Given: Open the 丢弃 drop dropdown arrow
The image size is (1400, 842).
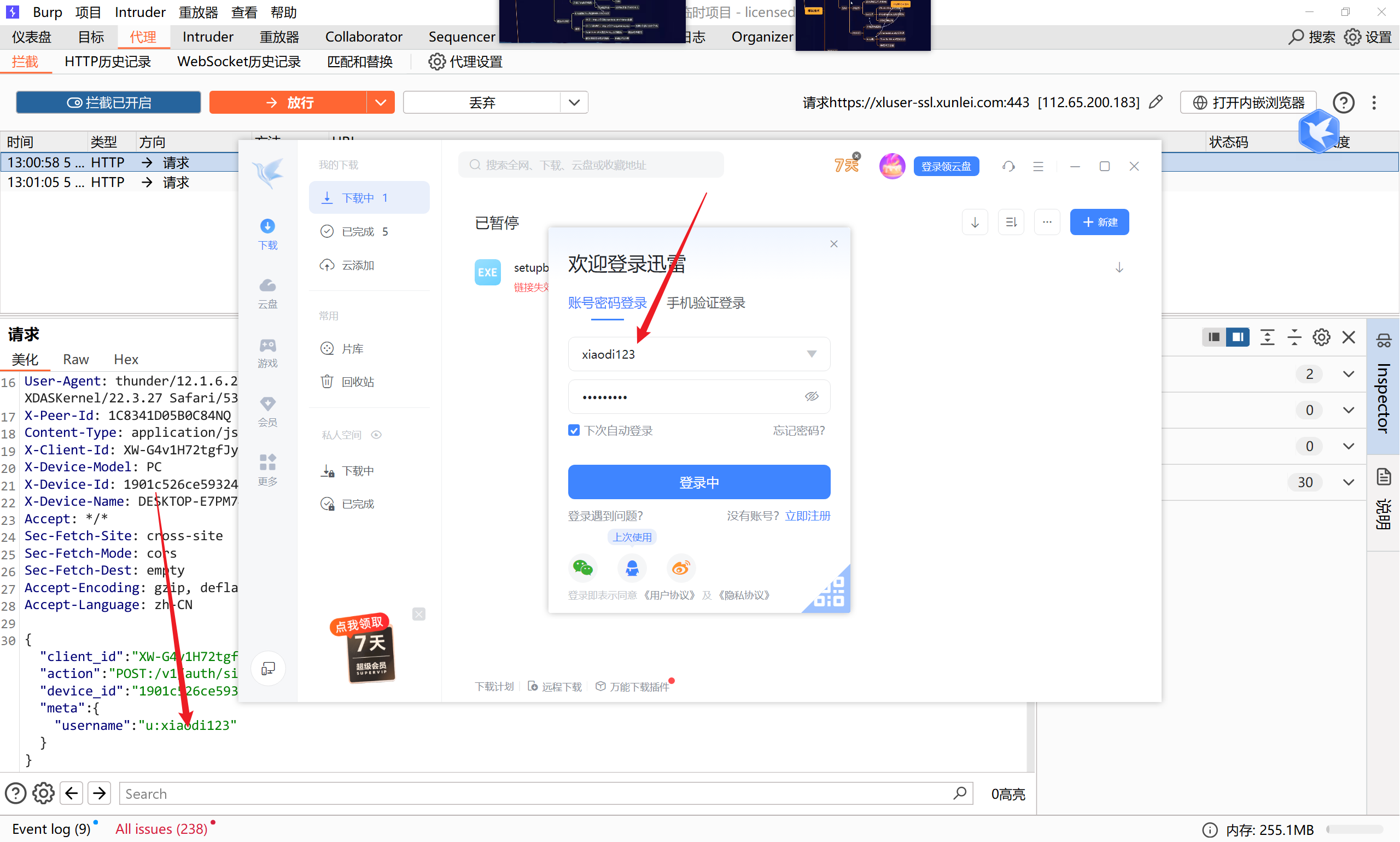Looking at the screenshot, I should tap(574, 102).
